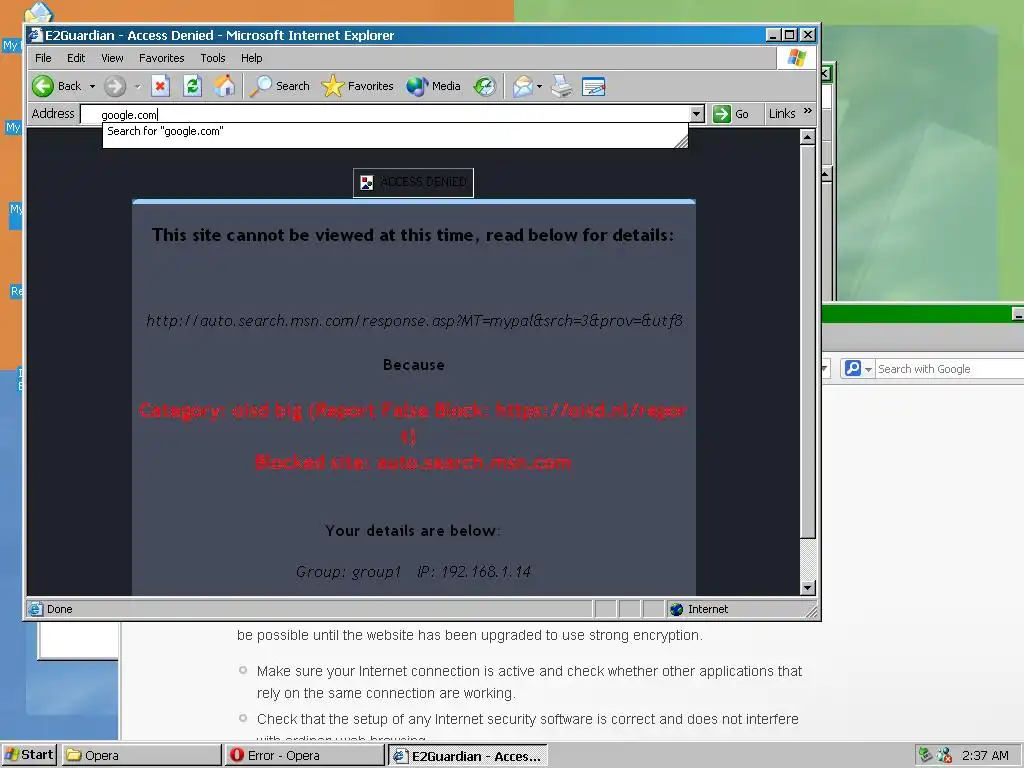Viewport: 1024px width, 768px height.
Task: Click the Internet zone globe icon
Action: click(x=677, y=609)
